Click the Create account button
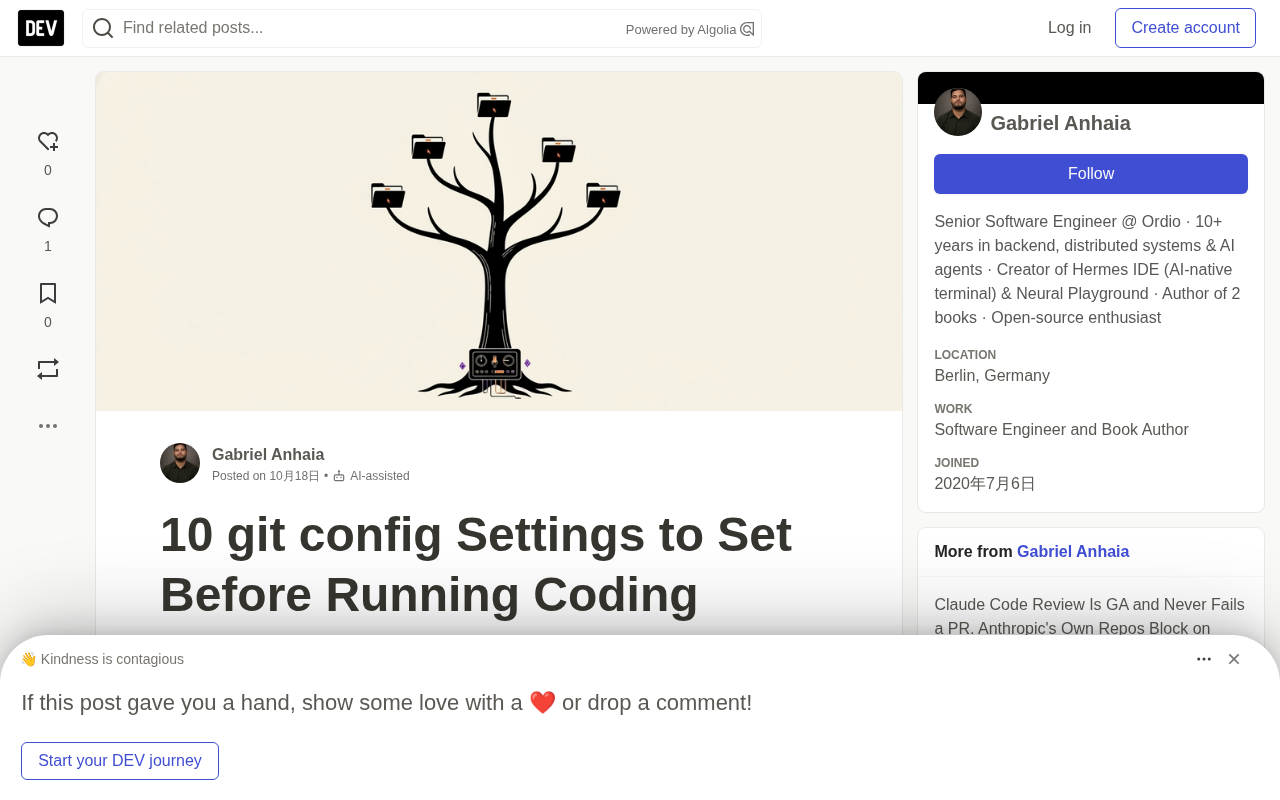1280x800 pixels. pyautogui.click(x=1185, y=28)
